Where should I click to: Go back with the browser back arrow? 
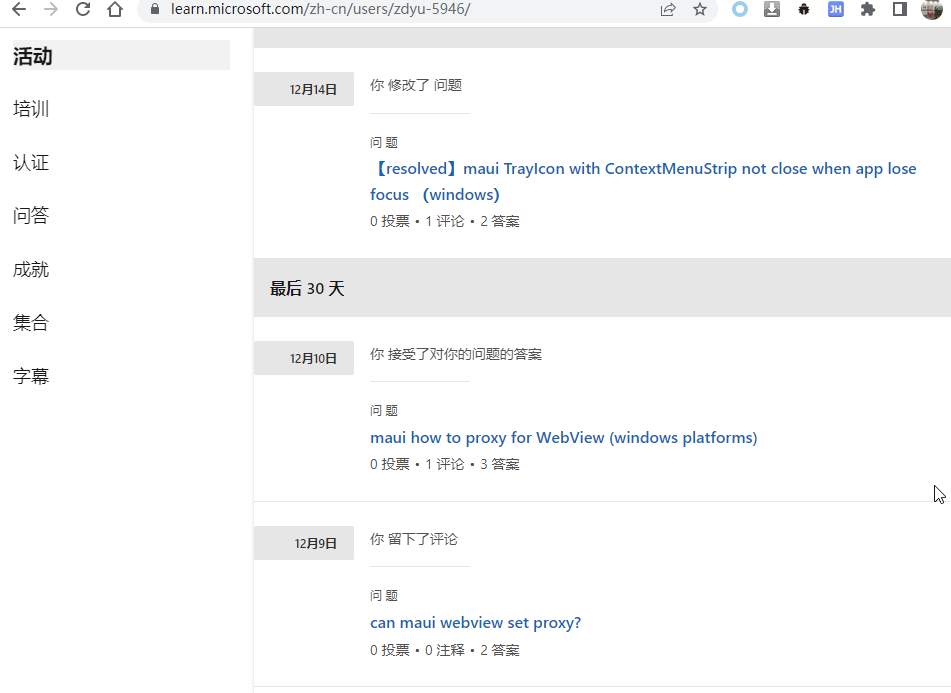(x=19, y=9)
